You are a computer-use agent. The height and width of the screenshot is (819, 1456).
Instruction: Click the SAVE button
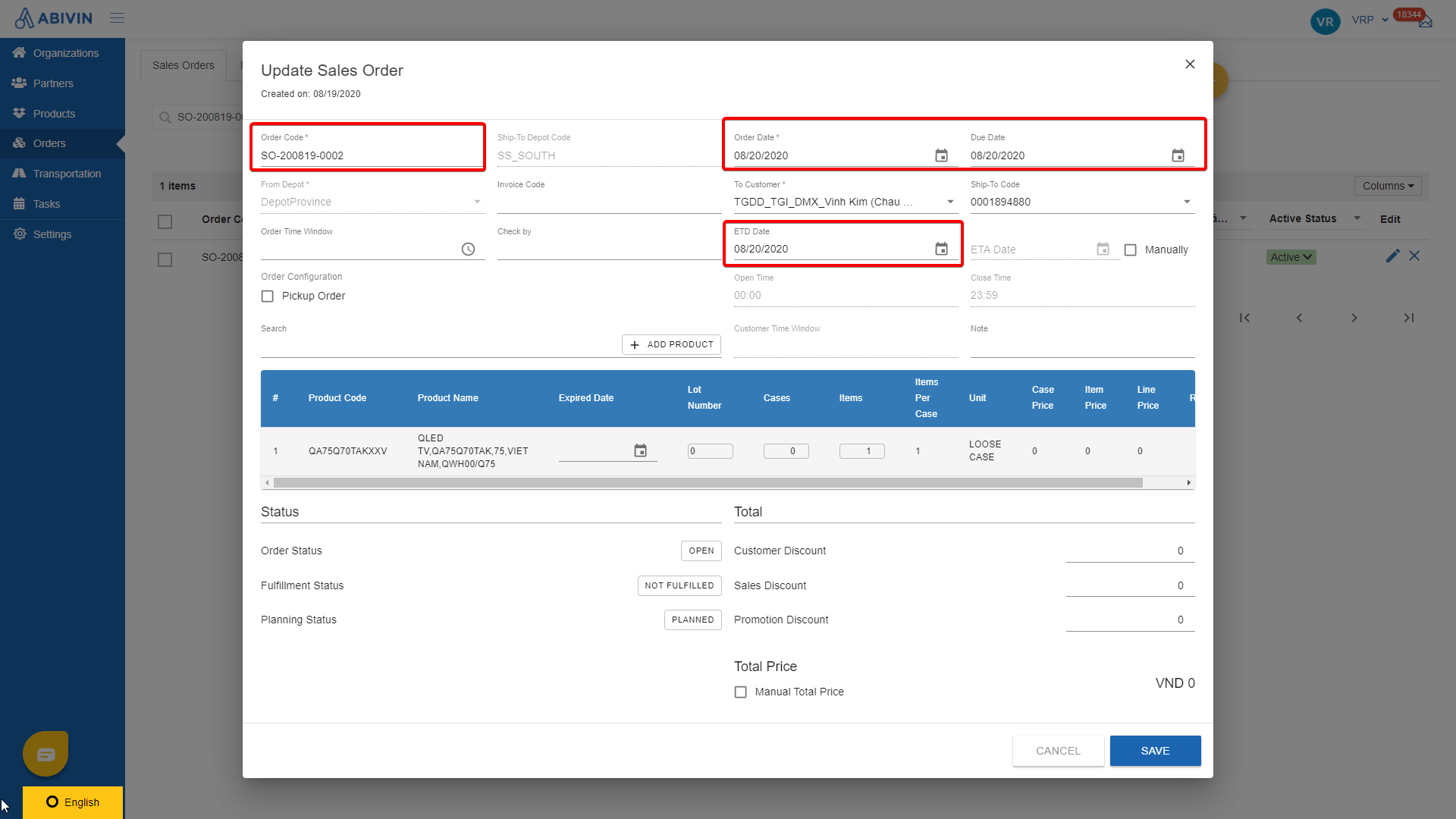(x=1155, y=751)
